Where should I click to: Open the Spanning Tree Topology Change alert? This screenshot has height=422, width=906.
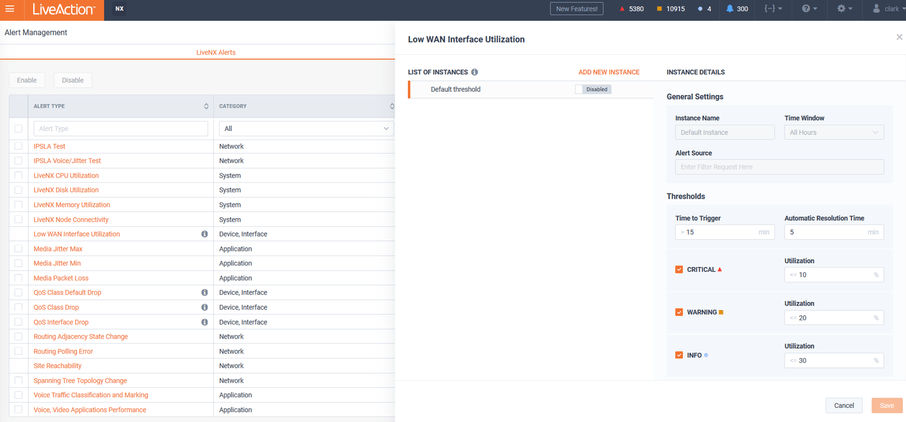(x=80, y=380)
